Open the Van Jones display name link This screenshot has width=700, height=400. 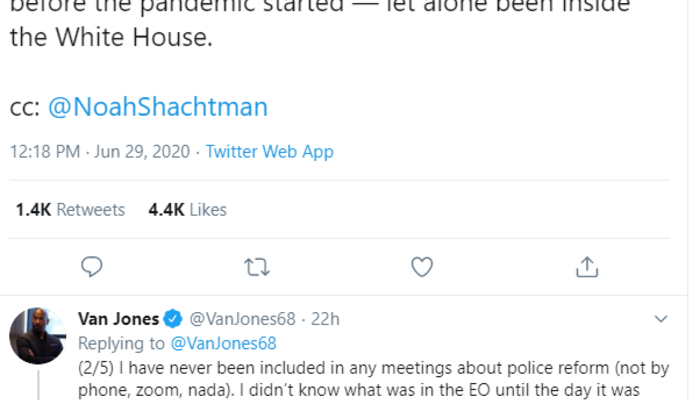[118, 320]
